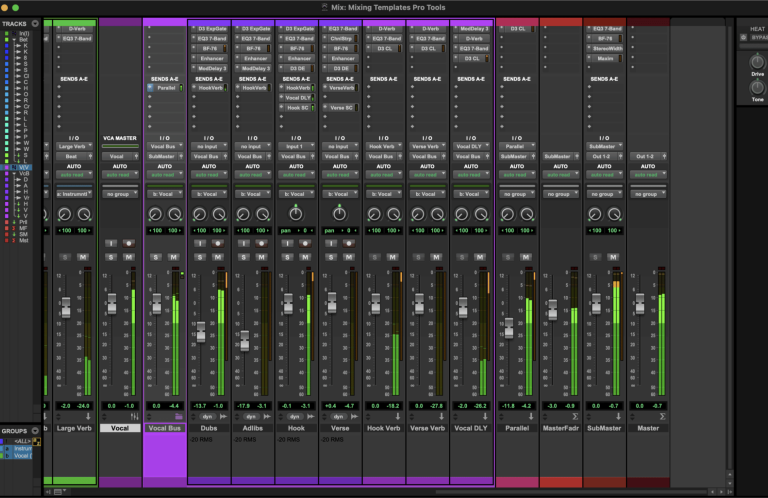Open the Verse SC send on Verse track
Image resolution: width=768 pixels, height=498 pixels.
pos(341,108)
